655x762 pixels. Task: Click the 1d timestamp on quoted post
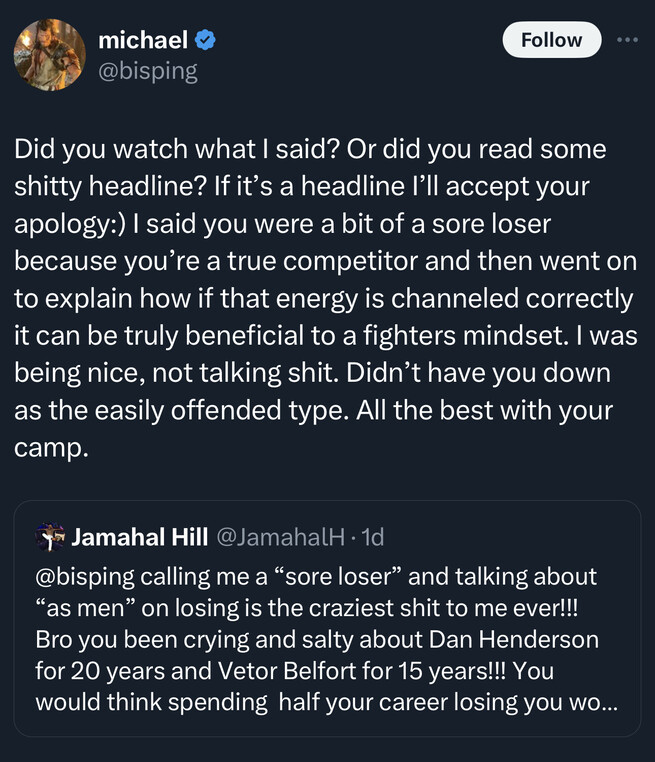coord(373,537)
